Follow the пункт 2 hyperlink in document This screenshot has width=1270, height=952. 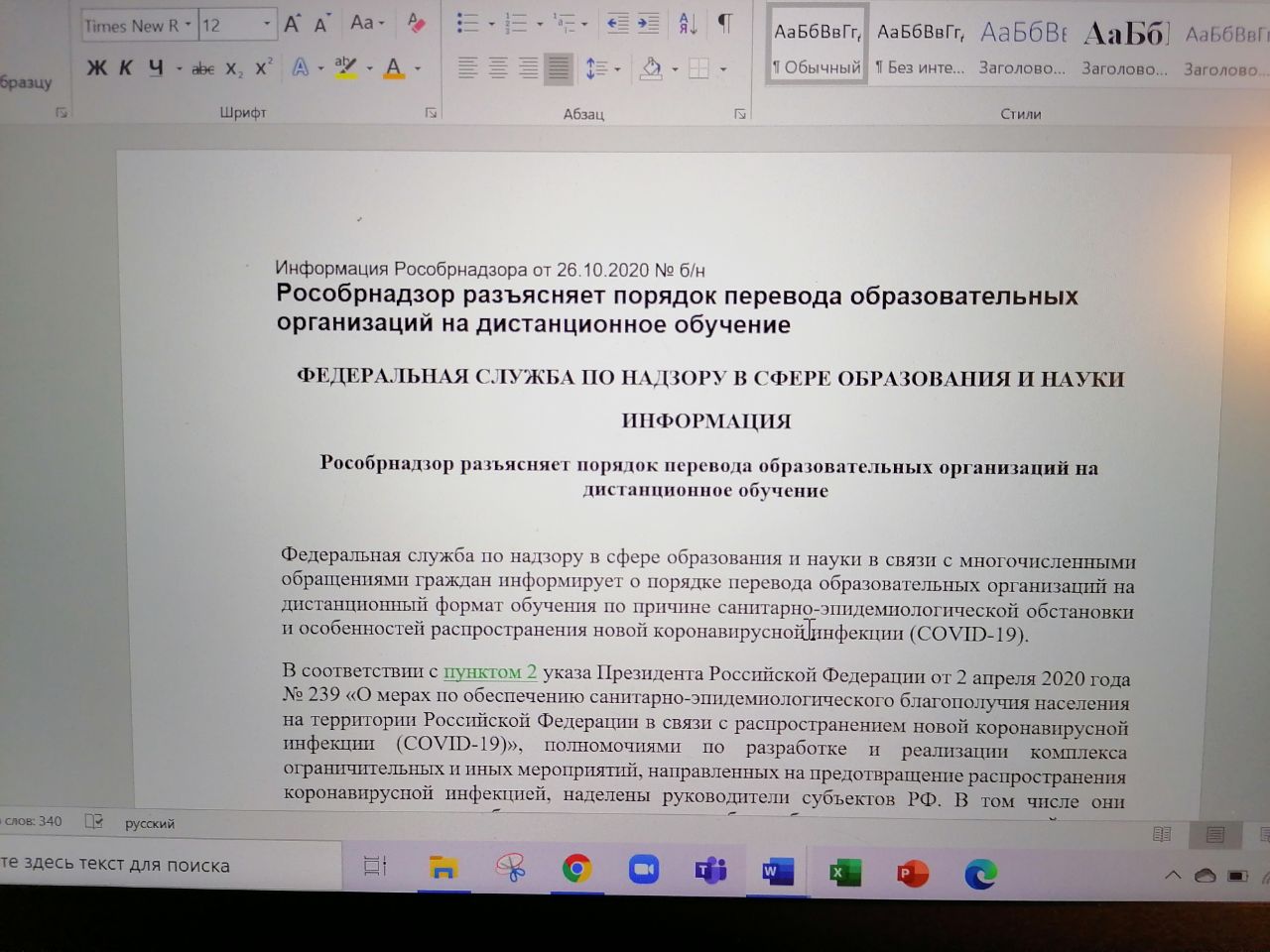[490, 672]
